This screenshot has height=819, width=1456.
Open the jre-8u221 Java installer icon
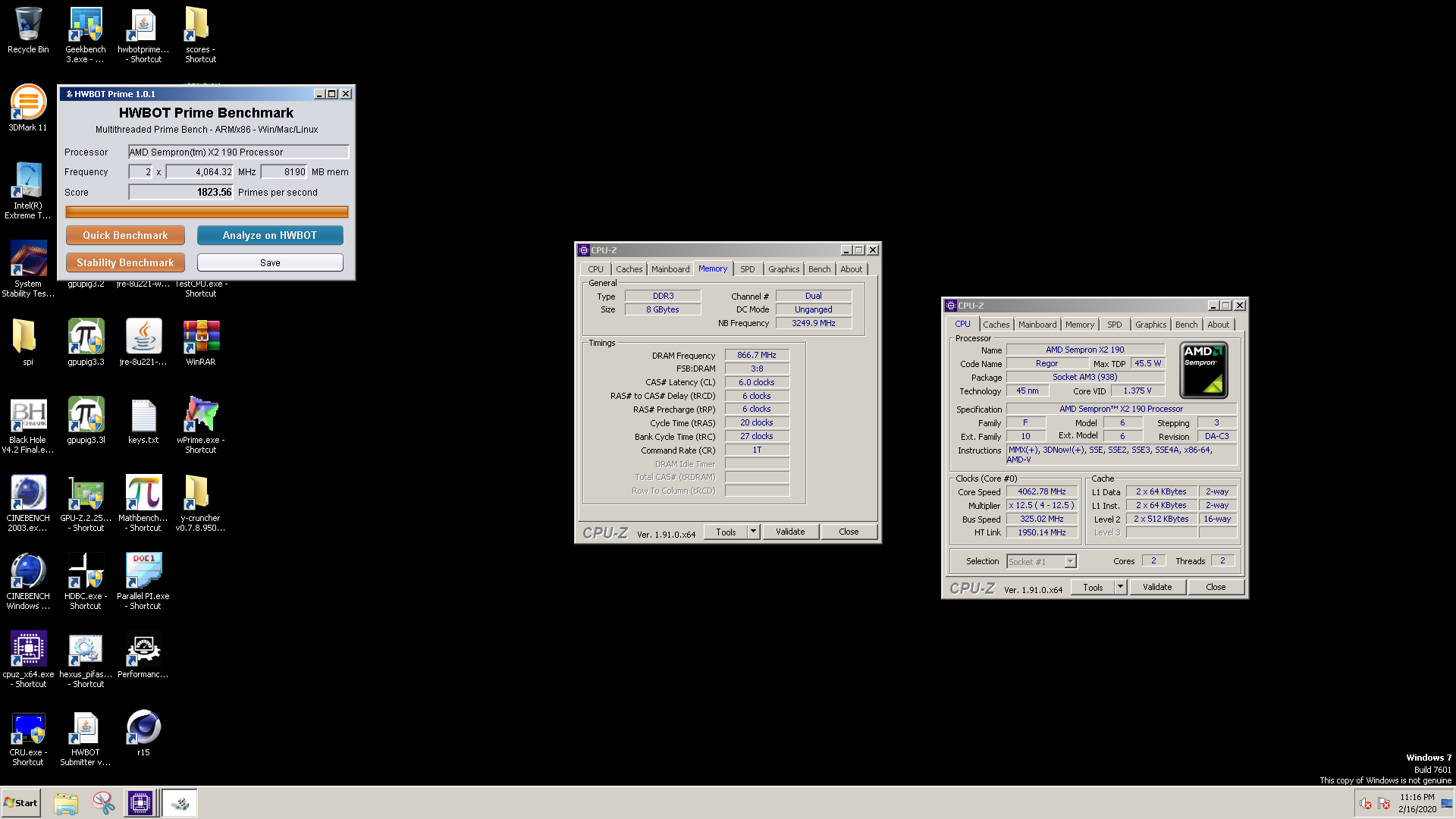[x=143, y=342]
